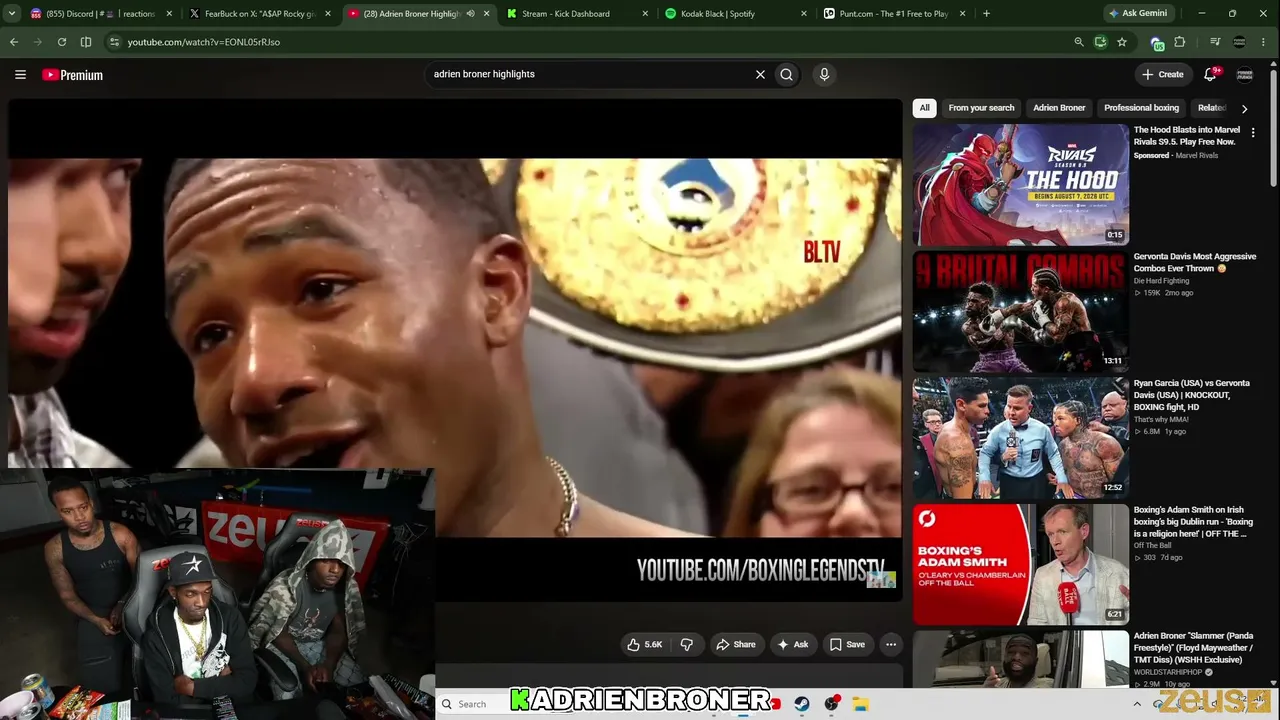Dislike the video
The image size is (1280, 720).
(x=687, y=645)
